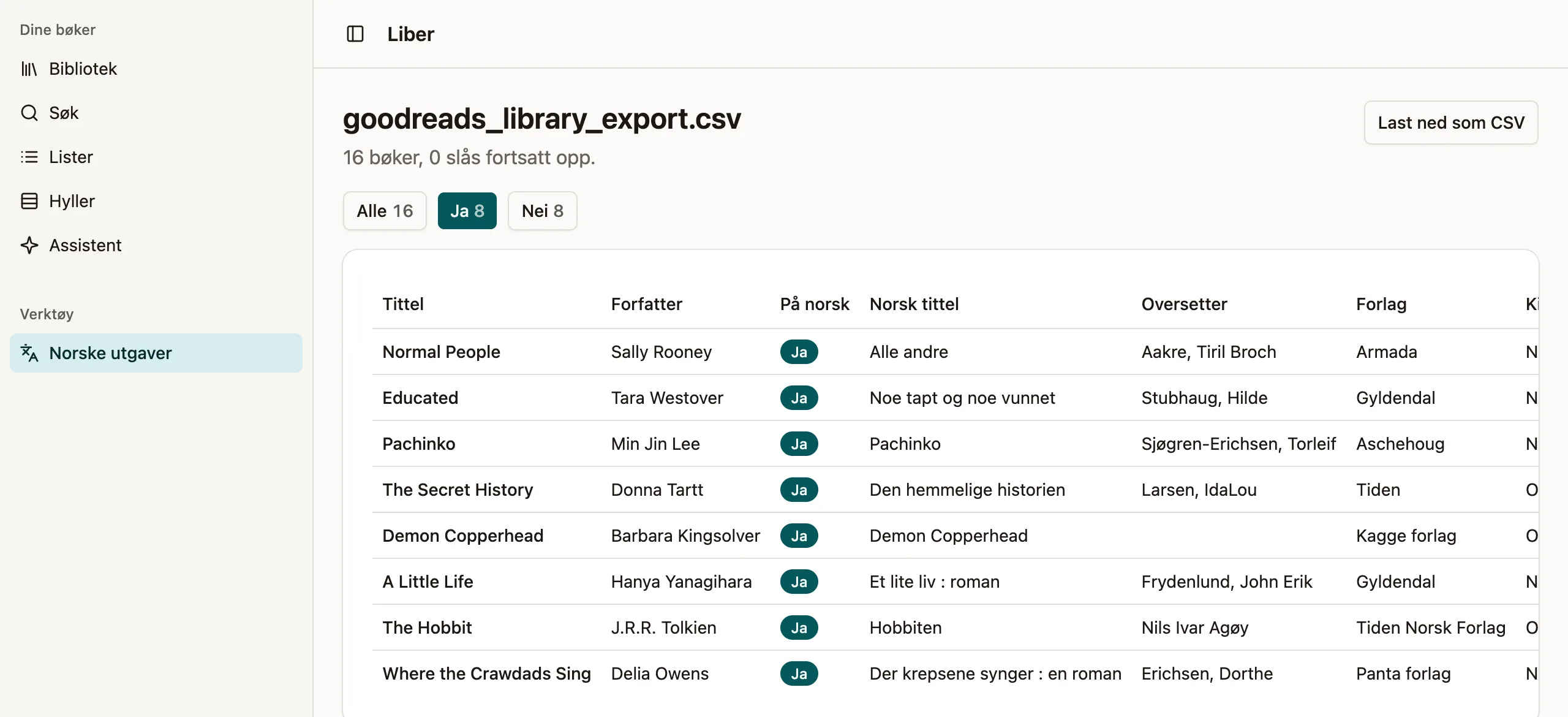The width and height of the screenshot is (1568, 717).
Task: Select Norske utgaver tool
Action: 156,353
